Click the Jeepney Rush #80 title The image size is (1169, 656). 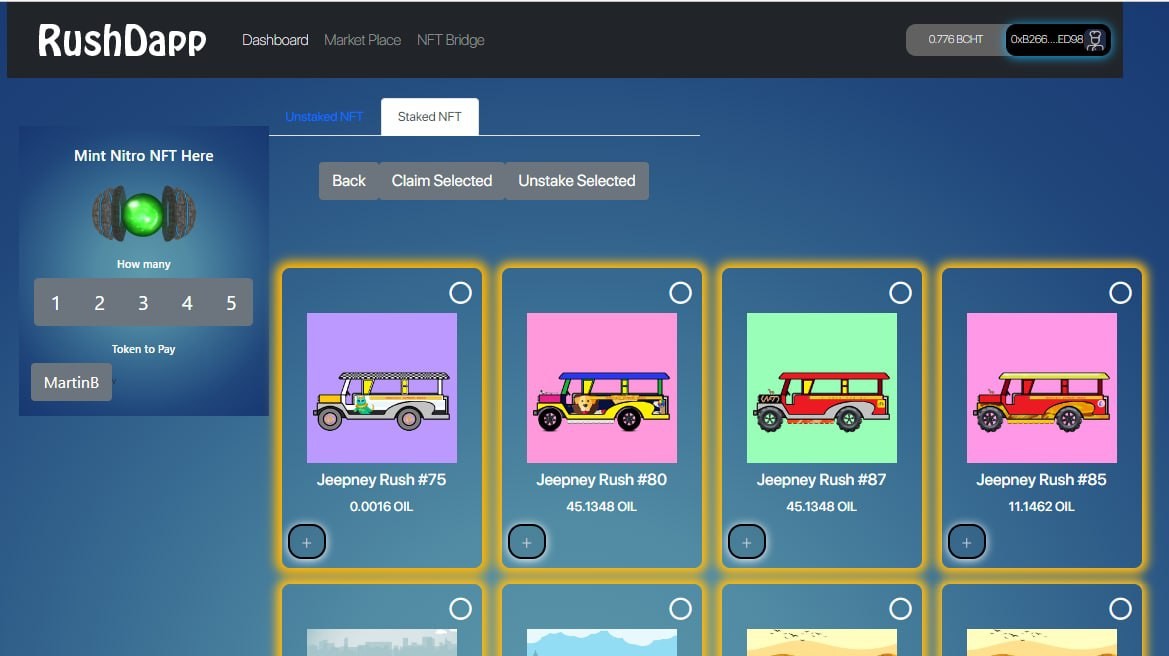(602, 480)
